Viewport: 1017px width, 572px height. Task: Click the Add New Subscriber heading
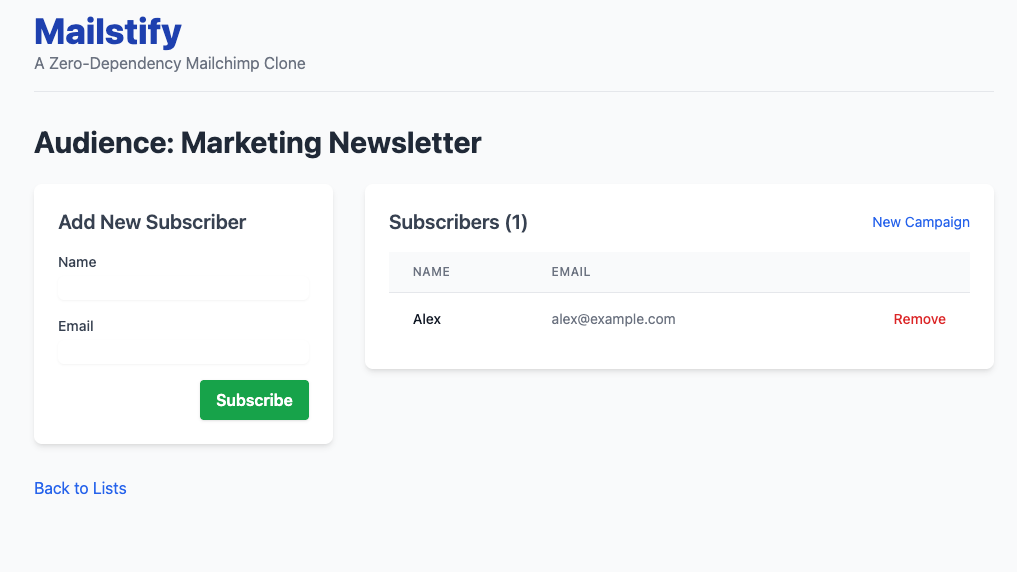click(x=152, y=222)
